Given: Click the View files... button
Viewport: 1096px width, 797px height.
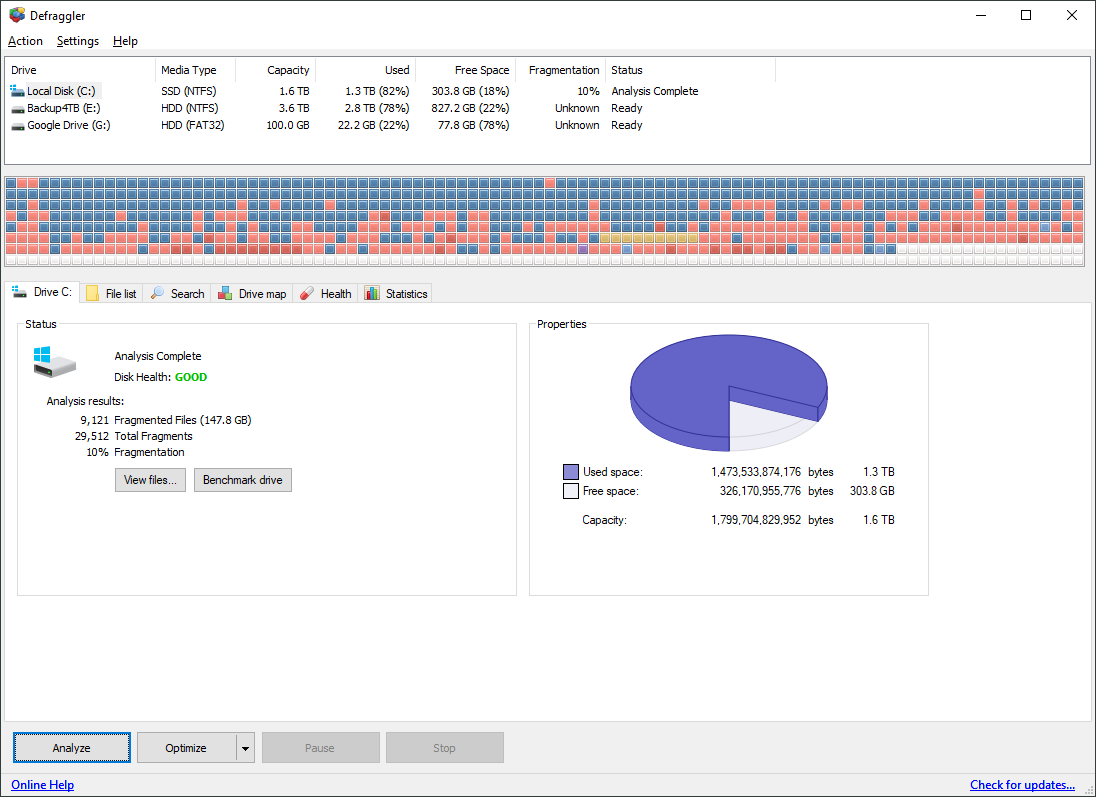Looking at the screenshot, I should (150, 480).
